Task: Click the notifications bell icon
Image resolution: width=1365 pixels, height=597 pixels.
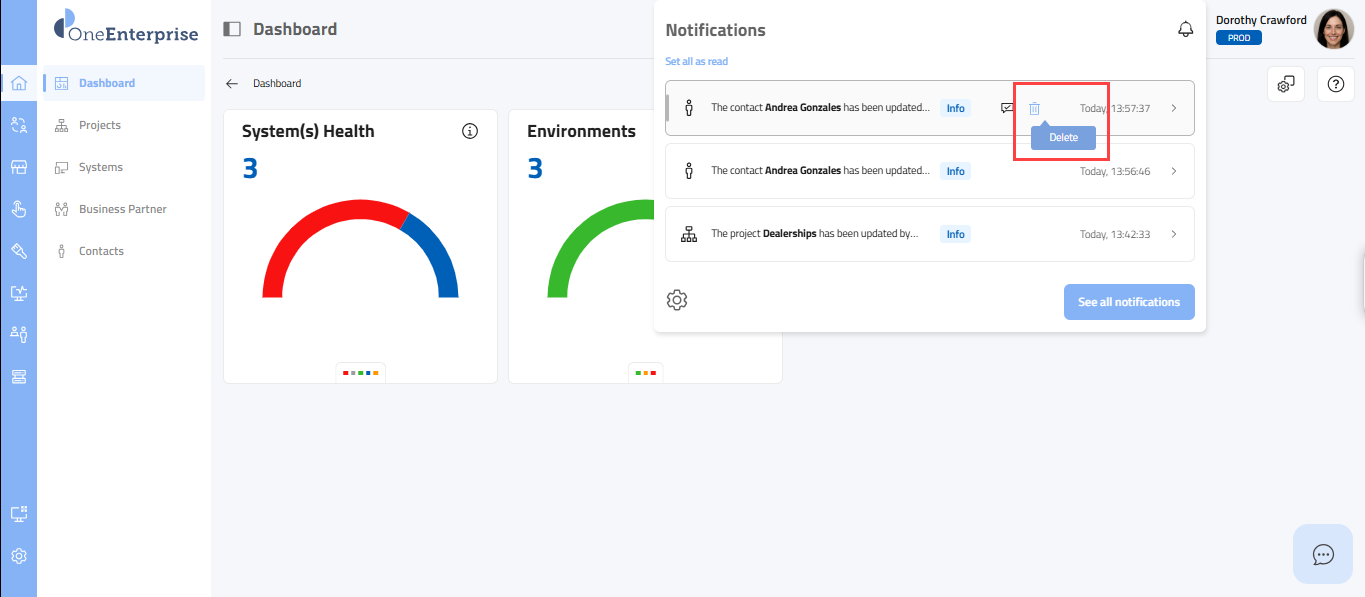Action: pyautogui.click(x=1185, y=30)
